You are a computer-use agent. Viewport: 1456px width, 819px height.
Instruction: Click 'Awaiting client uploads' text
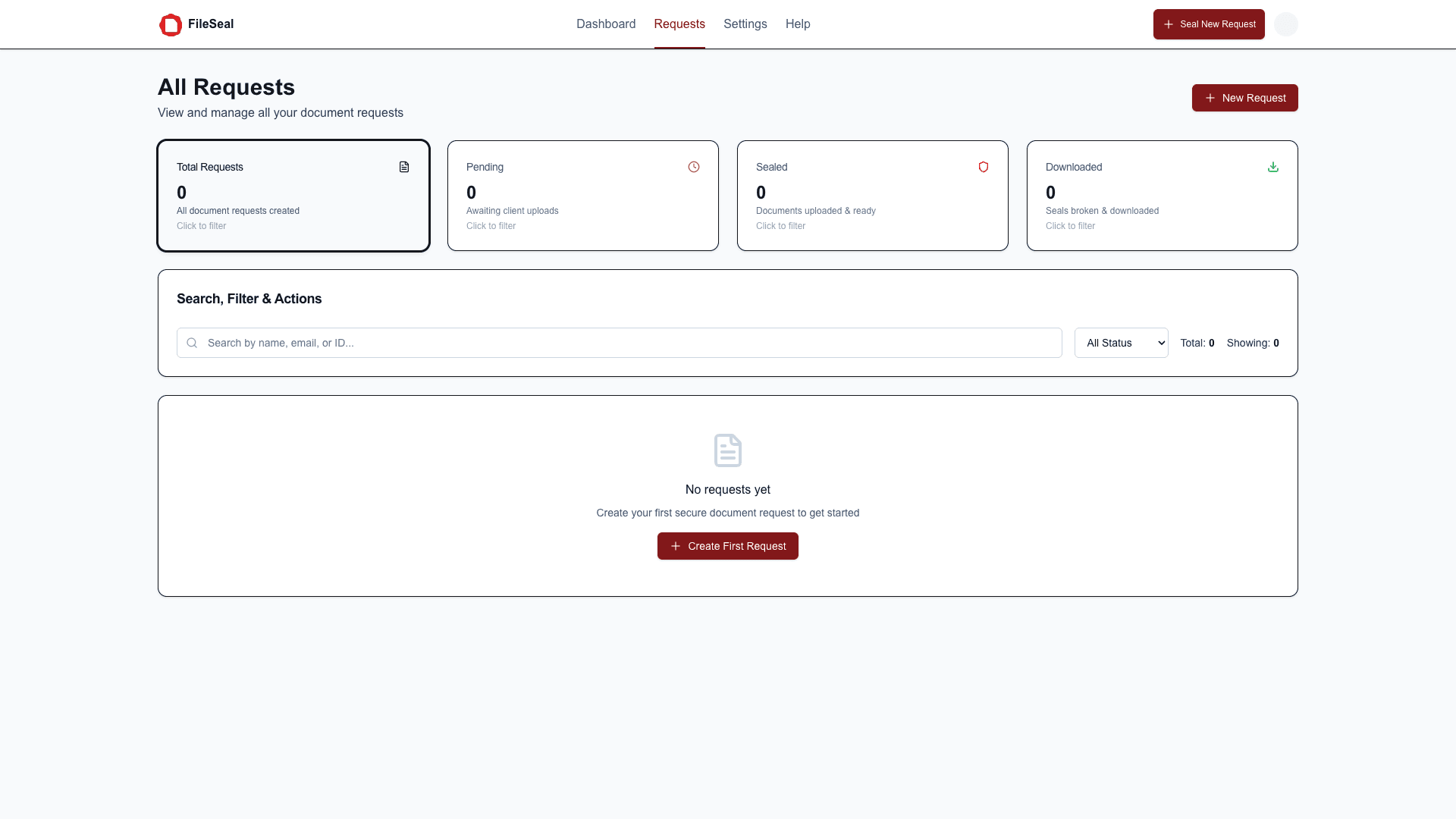(x=513, y=211)
